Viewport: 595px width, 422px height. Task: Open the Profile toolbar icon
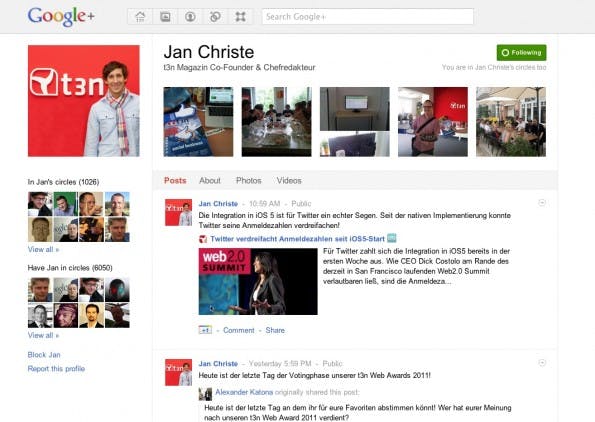tap(190, 17)
